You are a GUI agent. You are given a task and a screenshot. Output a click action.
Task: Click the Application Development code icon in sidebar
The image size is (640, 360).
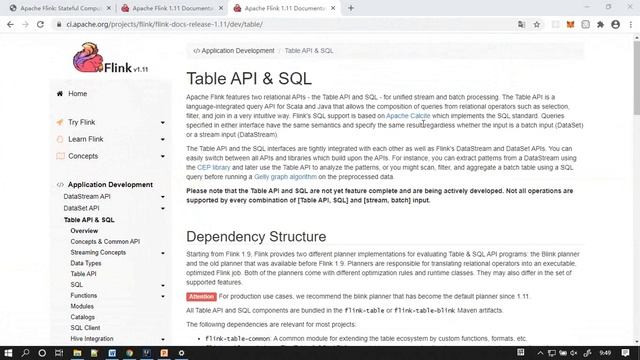tap(60, 184)
